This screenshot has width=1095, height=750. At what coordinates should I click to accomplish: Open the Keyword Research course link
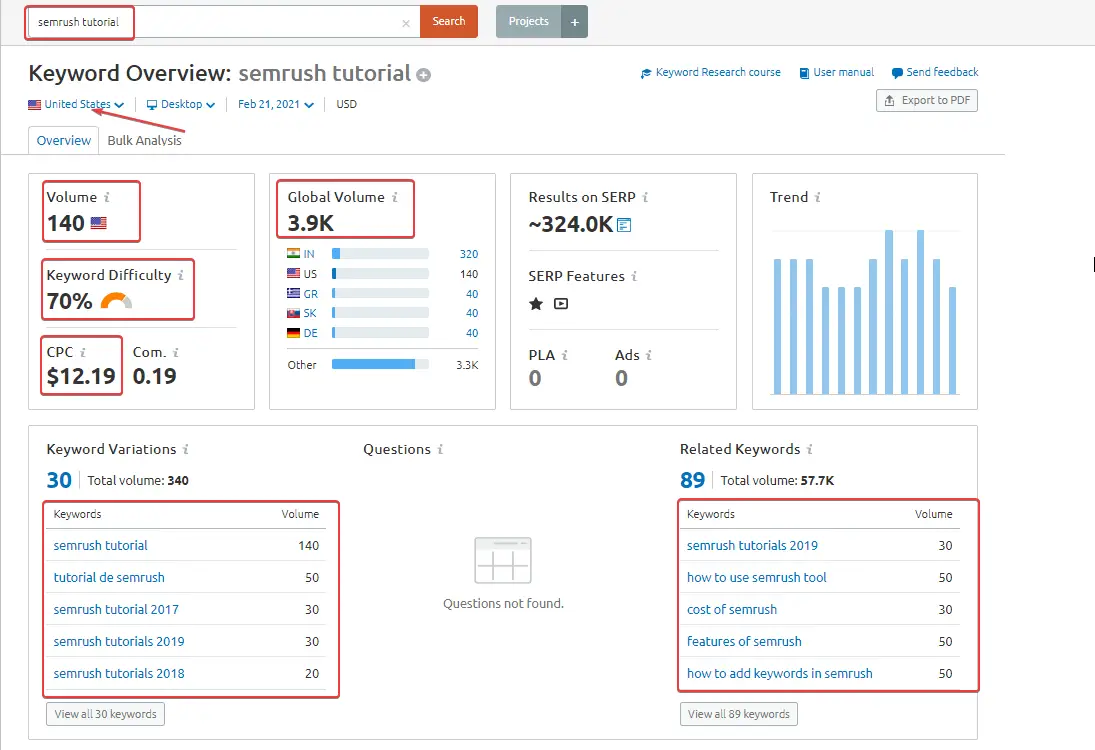pos(711,73)
